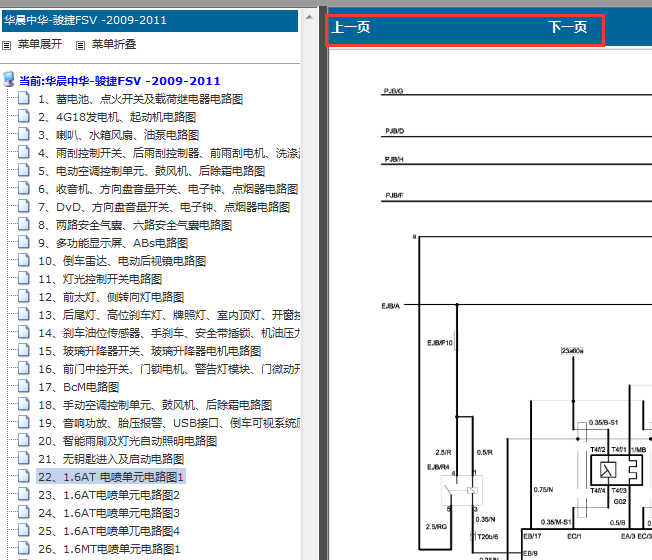Click page icon beside item 10 倒车雷达
The image size is (652, 560).
point(24,260)
